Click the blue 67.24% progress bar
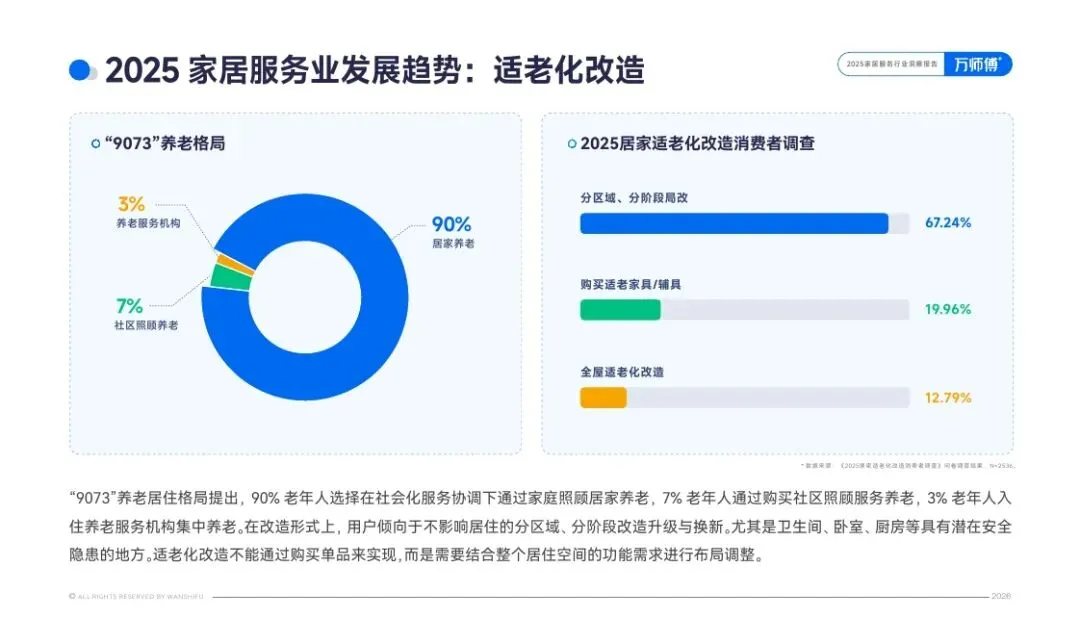Viewport: 1080px width, 644px height. pyautogui.click(x=734, y=223)
